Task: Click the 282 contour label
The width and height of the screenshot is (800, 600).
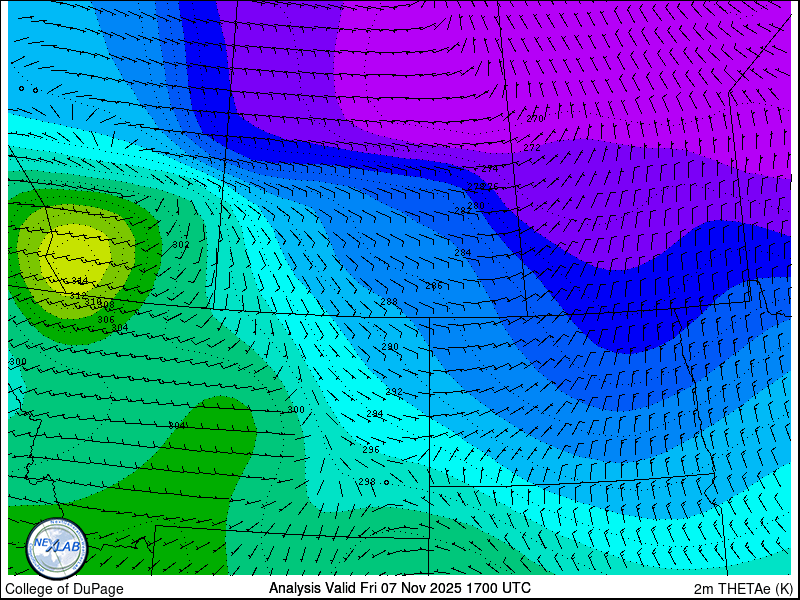Action: [x=463, y=210]
